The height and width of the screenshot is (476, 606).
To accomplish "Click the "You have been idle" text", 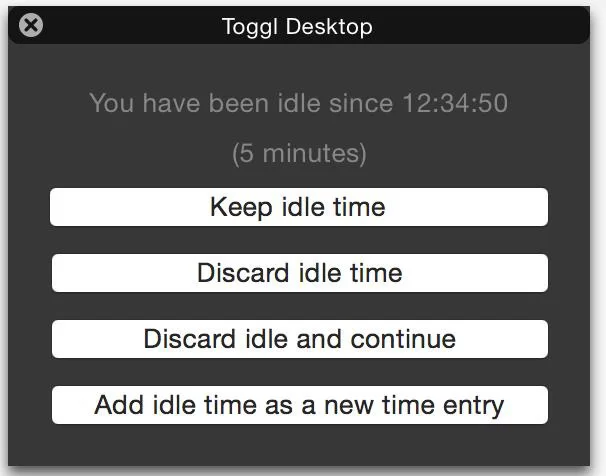I will (x=298, y=102).
